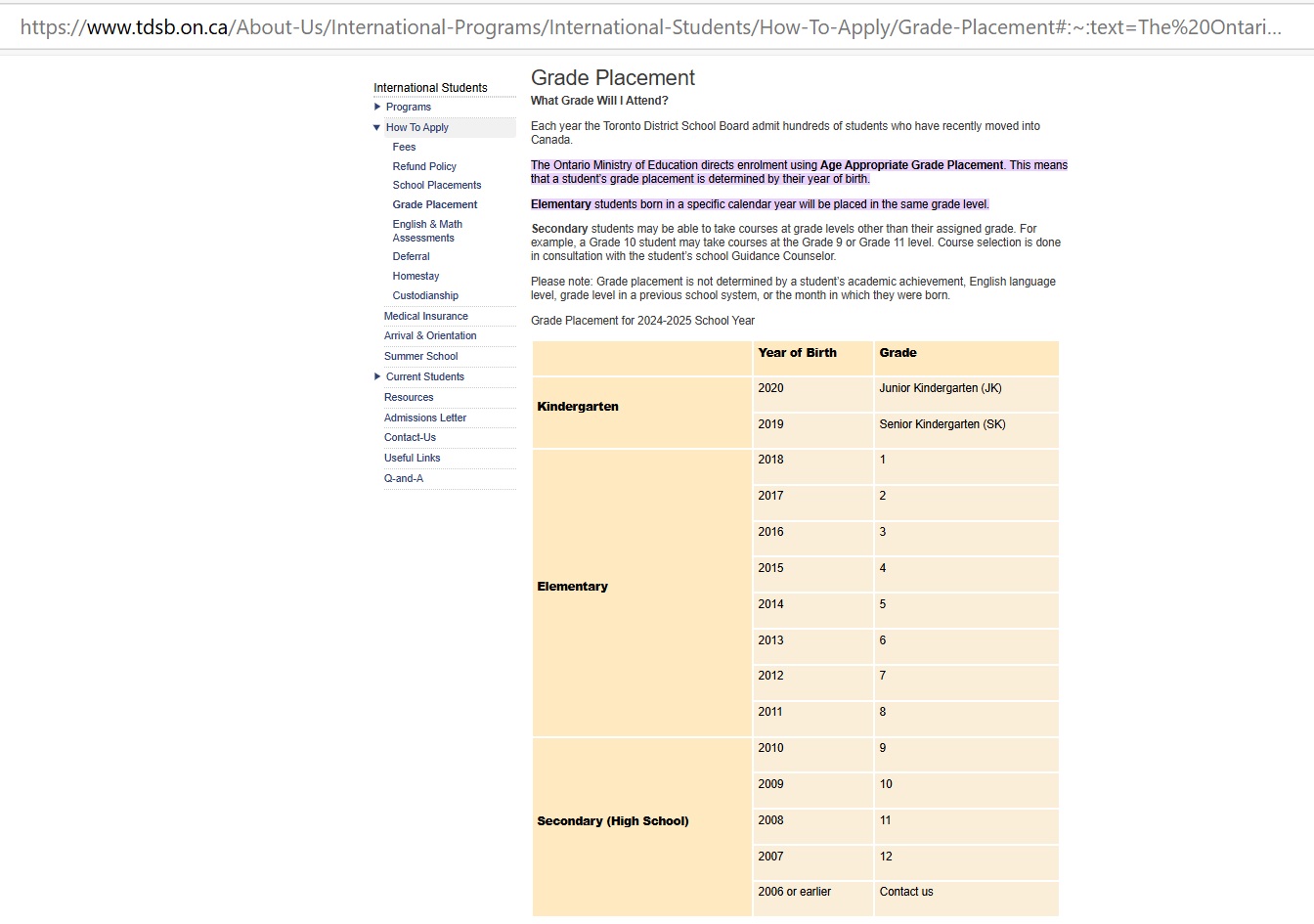Click the International Students sidebar heading
The width and height of the screenshot is (1314, 924).
pyautogui.click(x=430, y=88)
